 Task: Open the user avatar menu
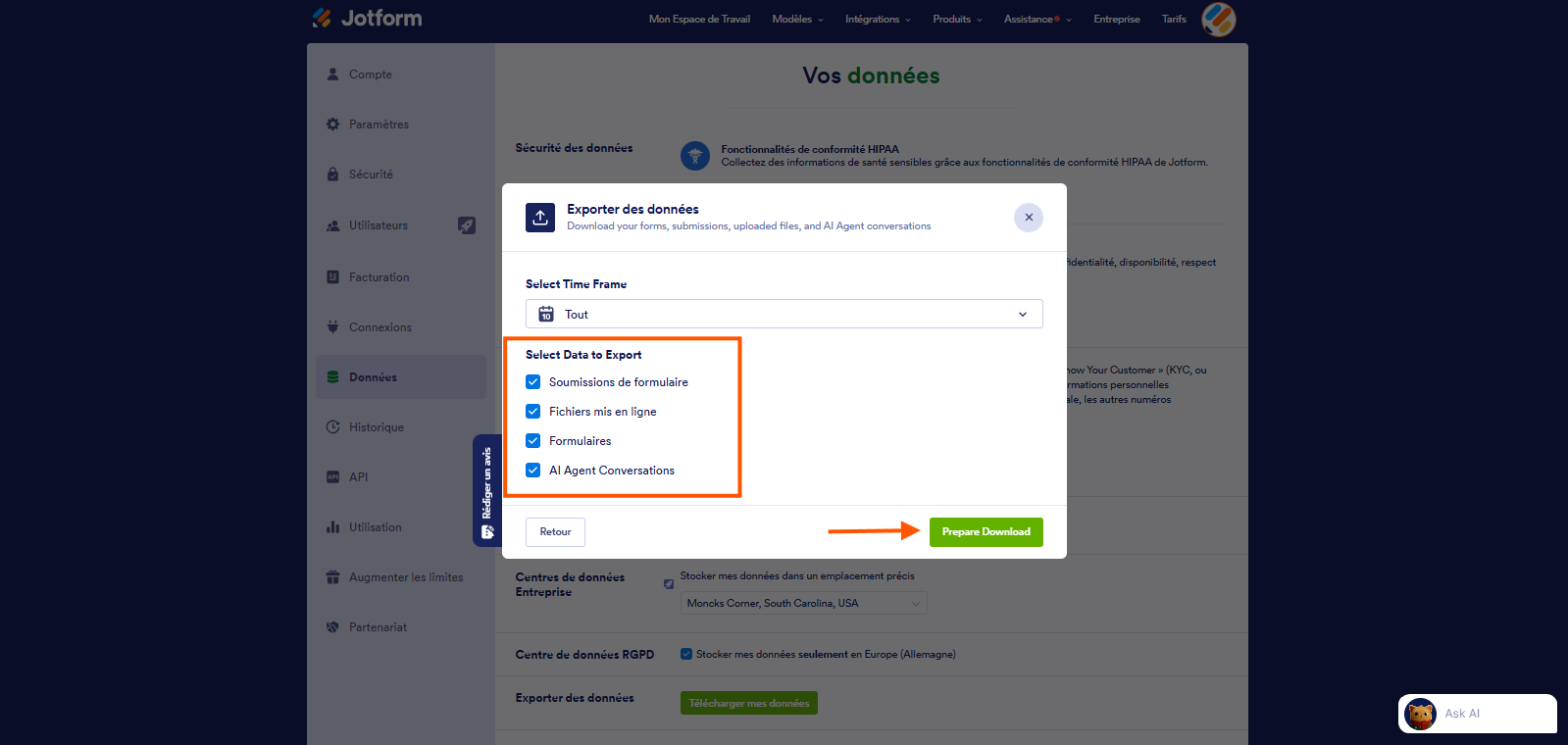pyautogui.click(x=1219, y=19)
